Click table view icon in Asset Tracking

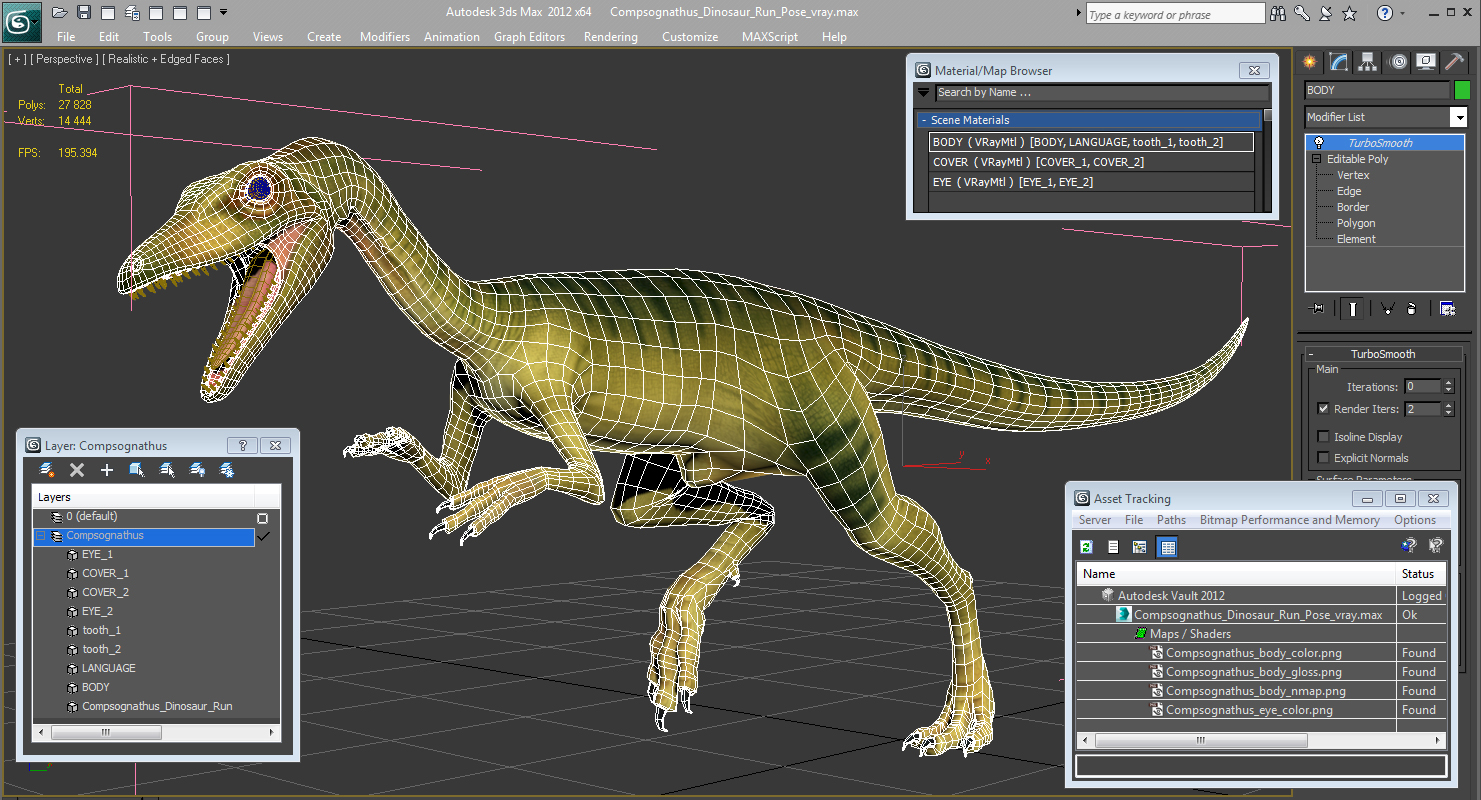pos(1167,546)
